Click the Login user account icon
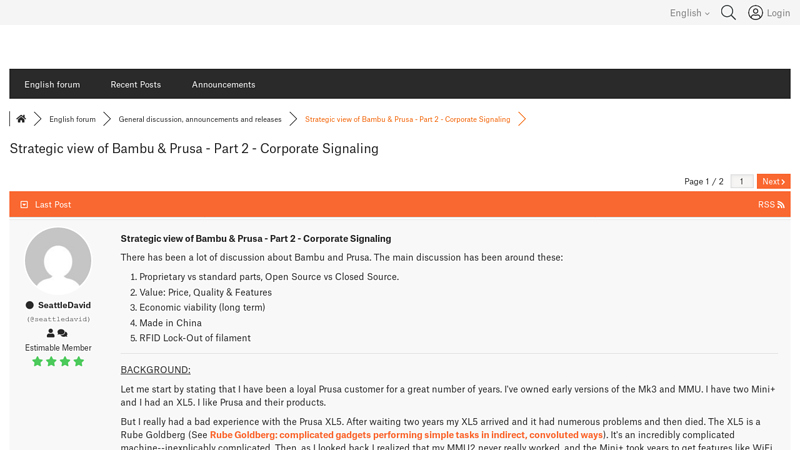800x450 pixels. coord(755,13)
